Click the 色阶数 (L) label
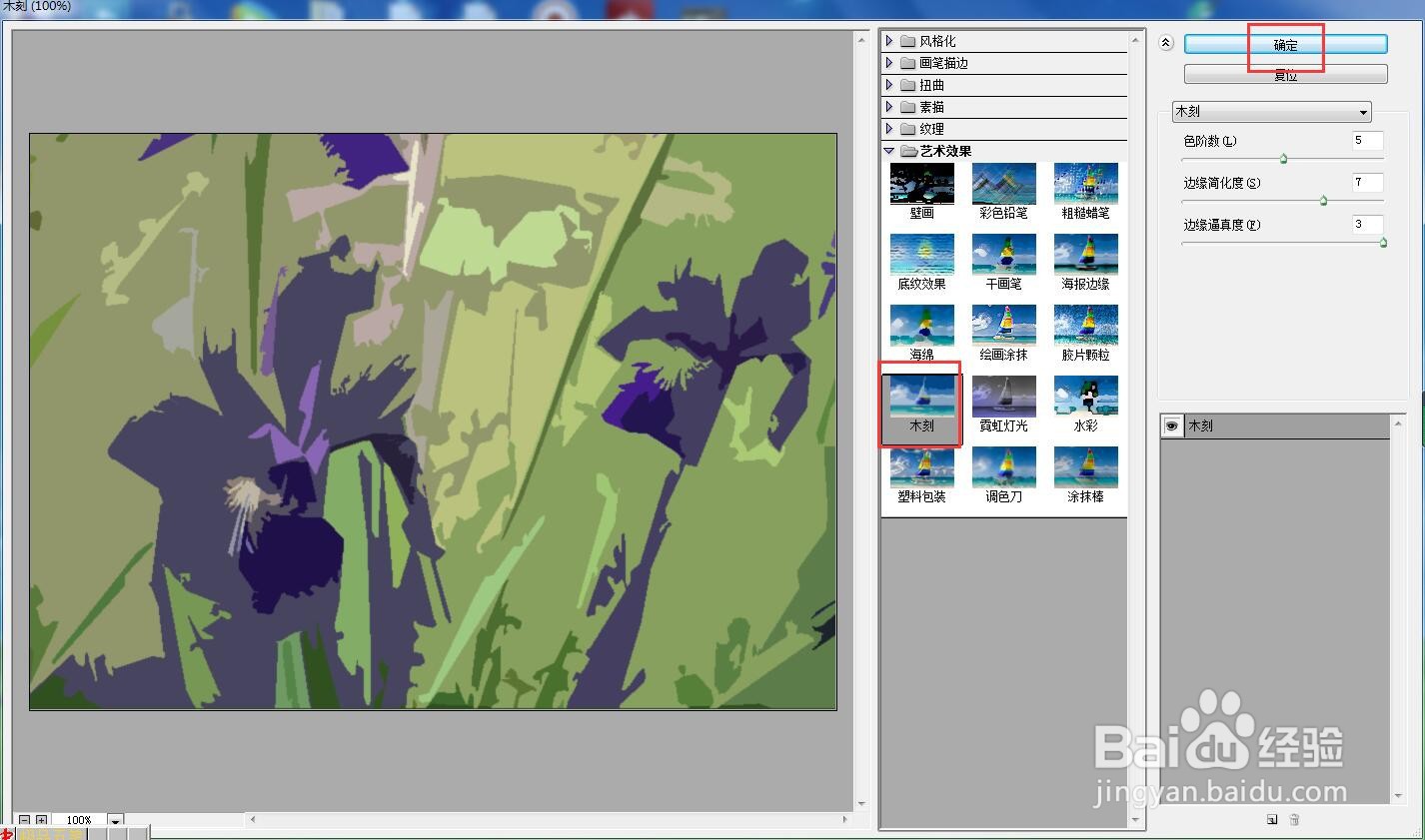1425x840 pixels. click(x=1210, y=141)
